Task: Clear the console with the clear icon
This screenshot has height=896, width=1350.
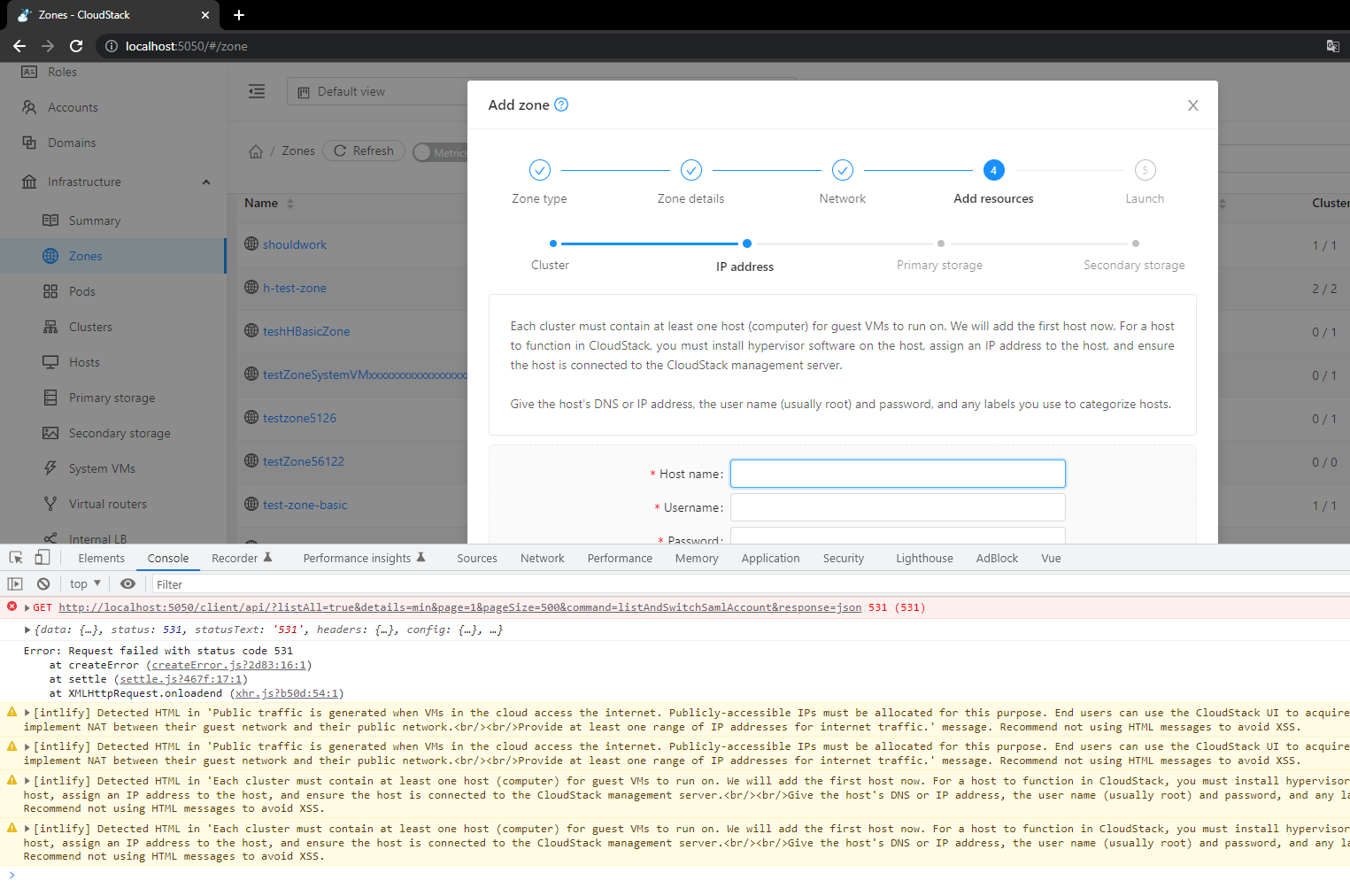Action: coord(43,584)
